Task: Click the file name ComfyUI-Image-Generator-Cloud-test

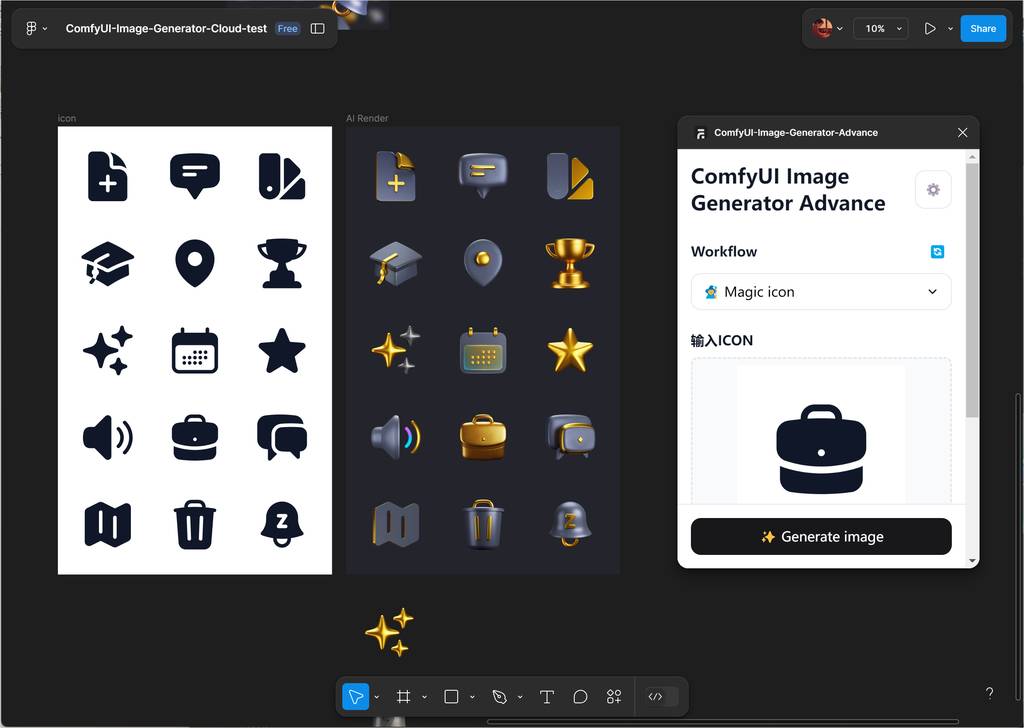Action: point(166,29)
